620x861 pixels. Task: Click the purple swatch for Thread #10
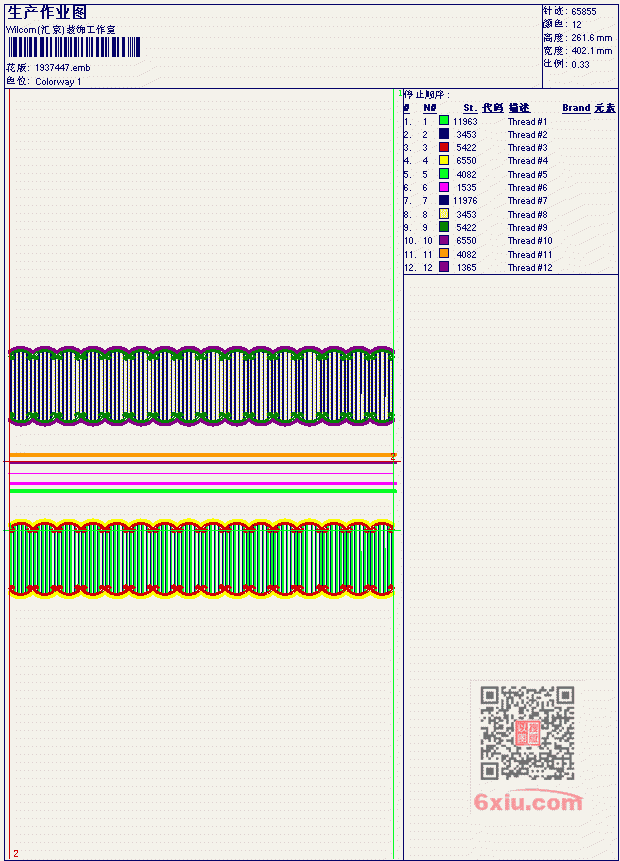click(444, 240)
